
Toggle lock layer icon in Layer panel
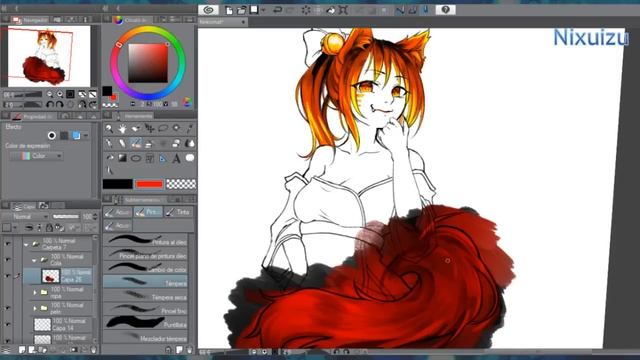click(49, 228)
